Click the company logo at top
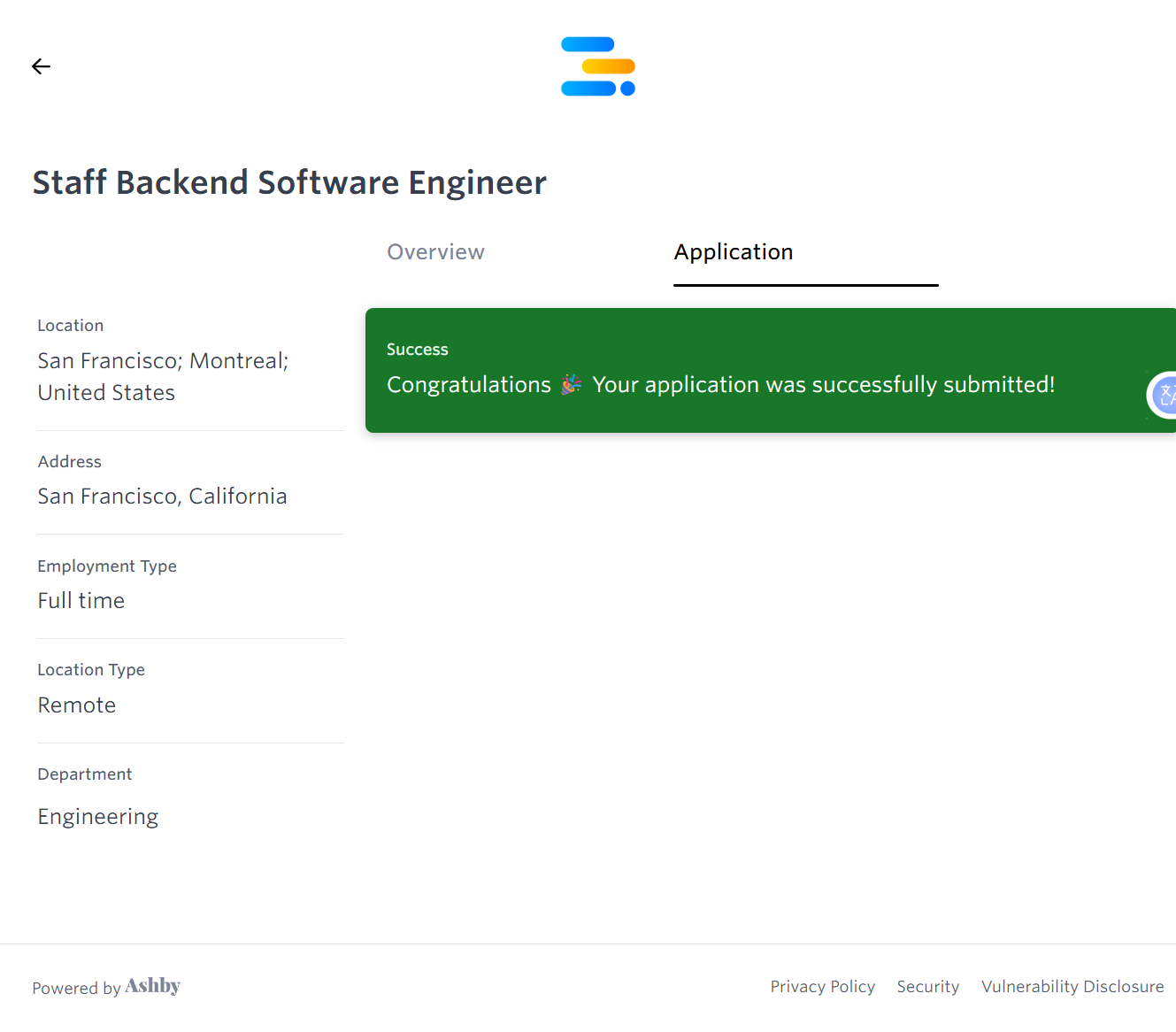This screenshot has height=1032, width=1176. coord(598,66)
